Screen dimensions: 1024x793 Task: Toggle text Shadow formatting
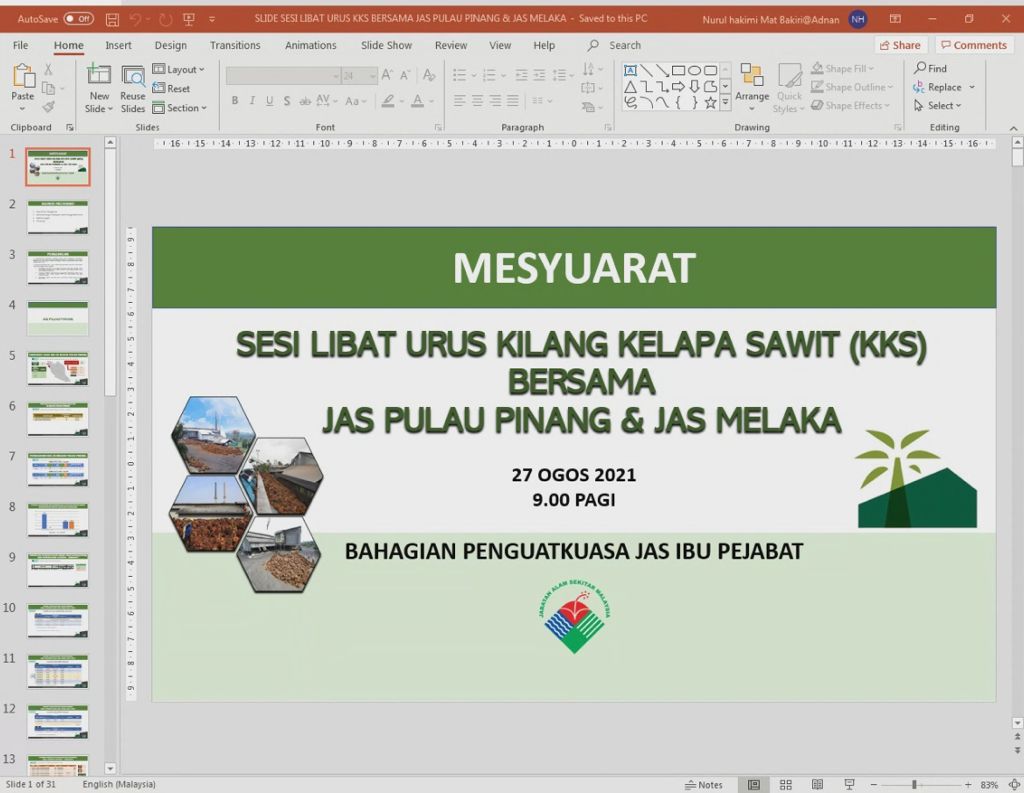coord(287,101)
